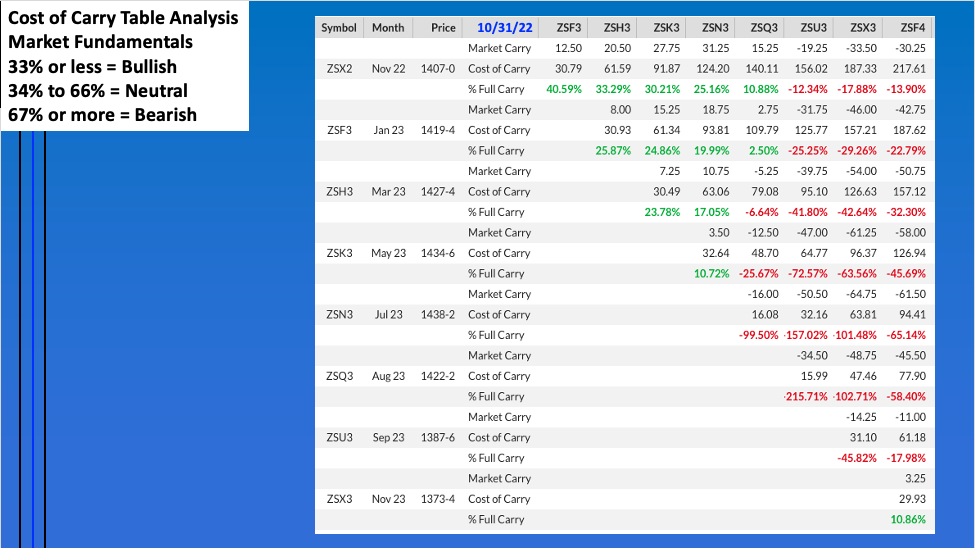Click the 1407-0 price cell
975x548 pixels.
tap(438, 68)
